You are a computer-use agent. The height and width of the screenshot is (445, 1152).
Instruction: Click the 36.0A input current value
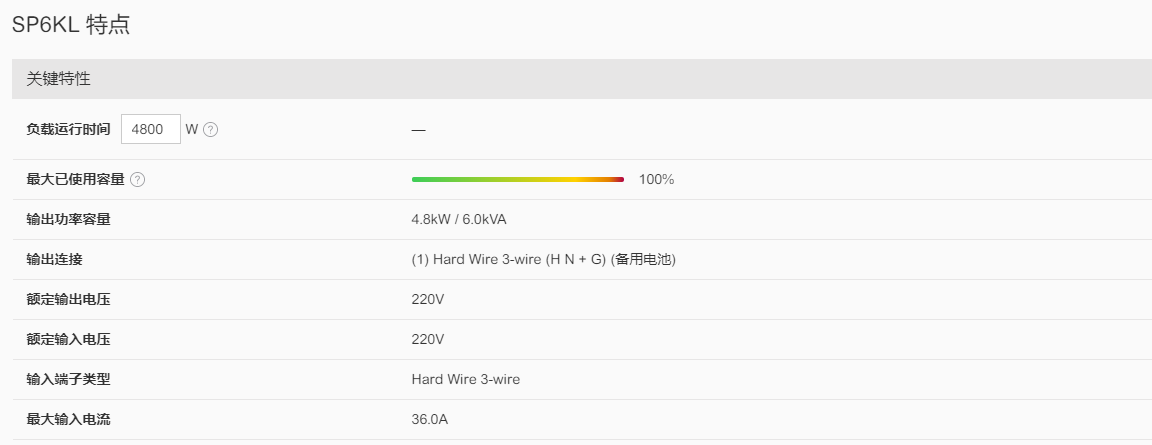click(x=430, y=420)
